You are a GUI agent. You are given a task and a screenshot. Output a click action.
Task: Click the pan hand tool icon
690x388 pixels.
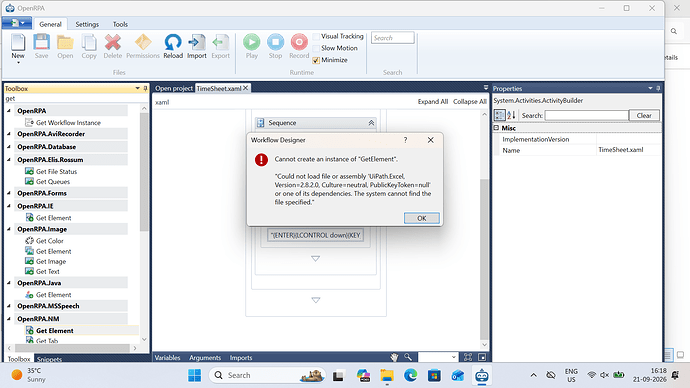tap(394, 357)
